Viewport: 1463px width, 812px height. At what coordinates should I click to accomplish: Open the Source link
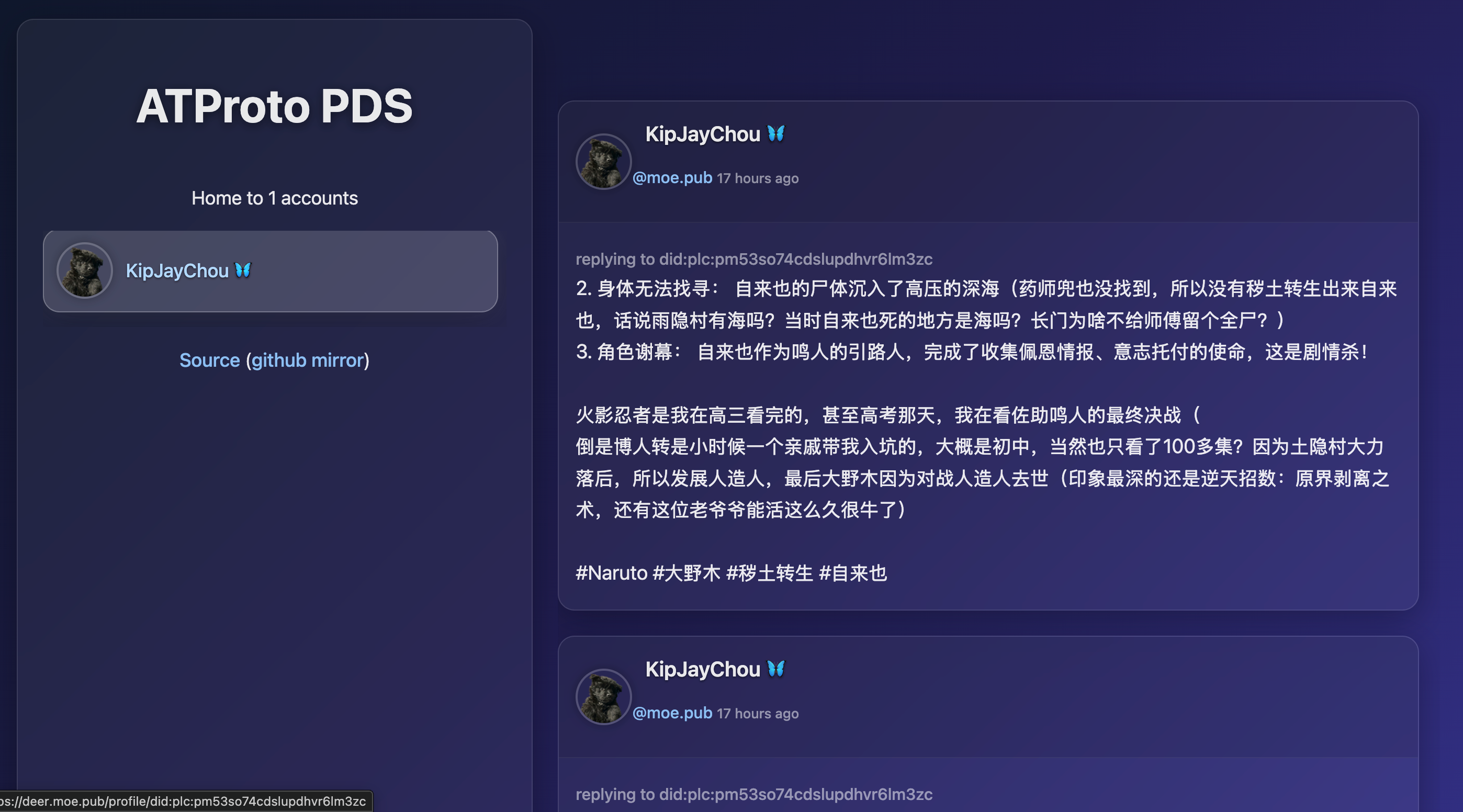pyautogui.click(x=210, y=360)
